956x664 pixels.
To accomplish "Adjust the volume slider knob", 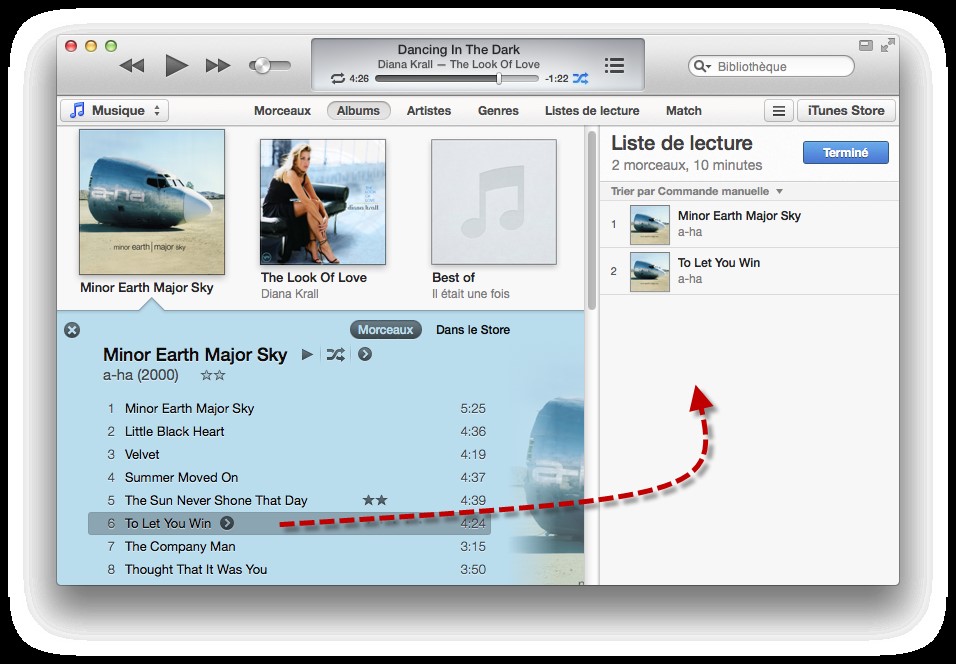I will pyautogui.click(x=262, y=66).
